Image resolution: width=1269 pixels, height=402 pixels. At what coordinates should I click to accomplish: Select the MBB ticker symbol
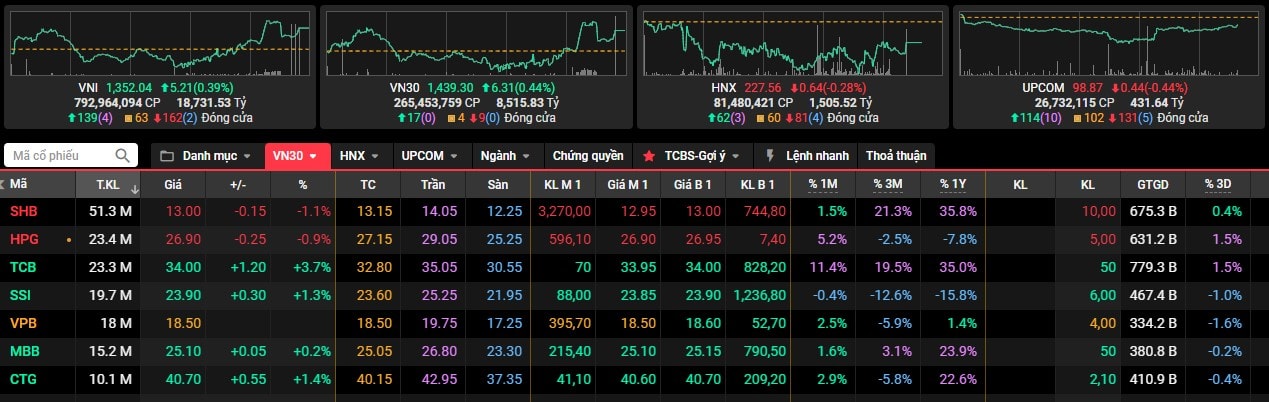(25, 351)
